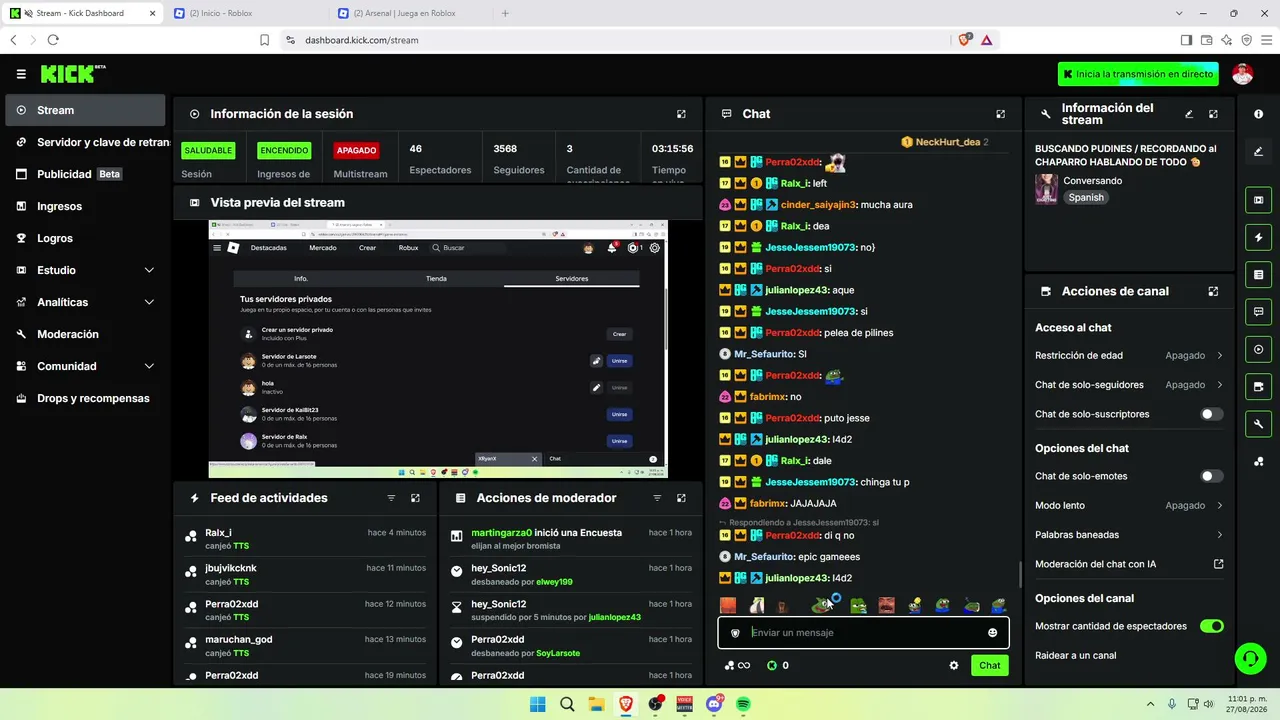Focus the Enviar un mensaje input field
Screen dimensions: 1280x720
point(862,633)
